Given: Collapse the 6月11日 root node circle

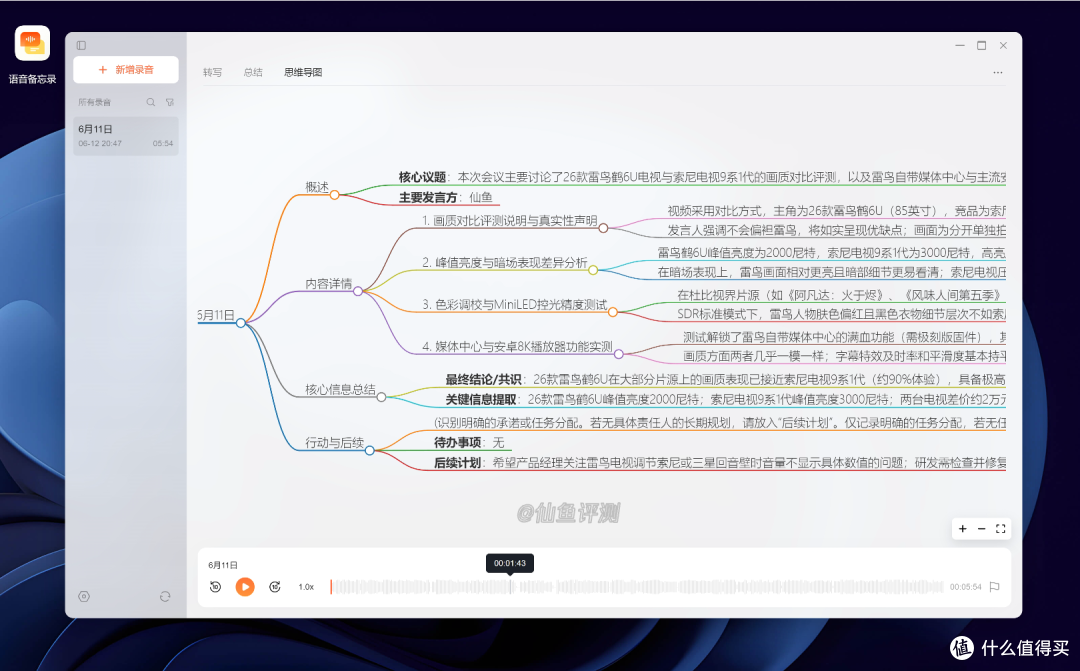Looking at the screenshot, I should 240,322.
